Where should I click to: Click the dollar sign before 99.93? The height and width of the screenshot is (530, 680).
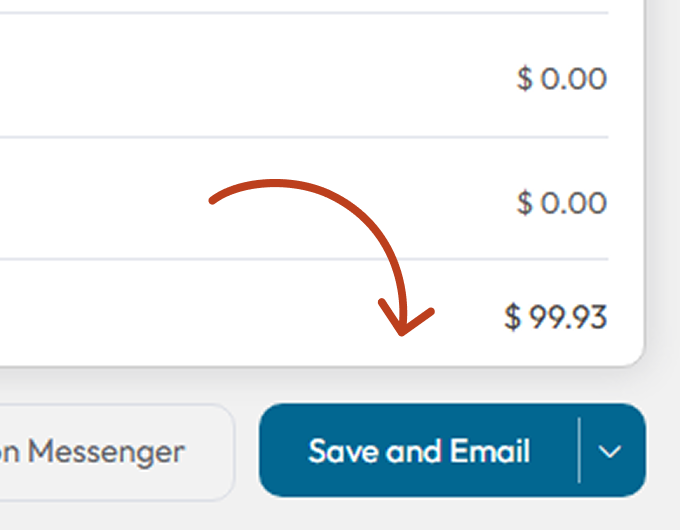(513, 318)
